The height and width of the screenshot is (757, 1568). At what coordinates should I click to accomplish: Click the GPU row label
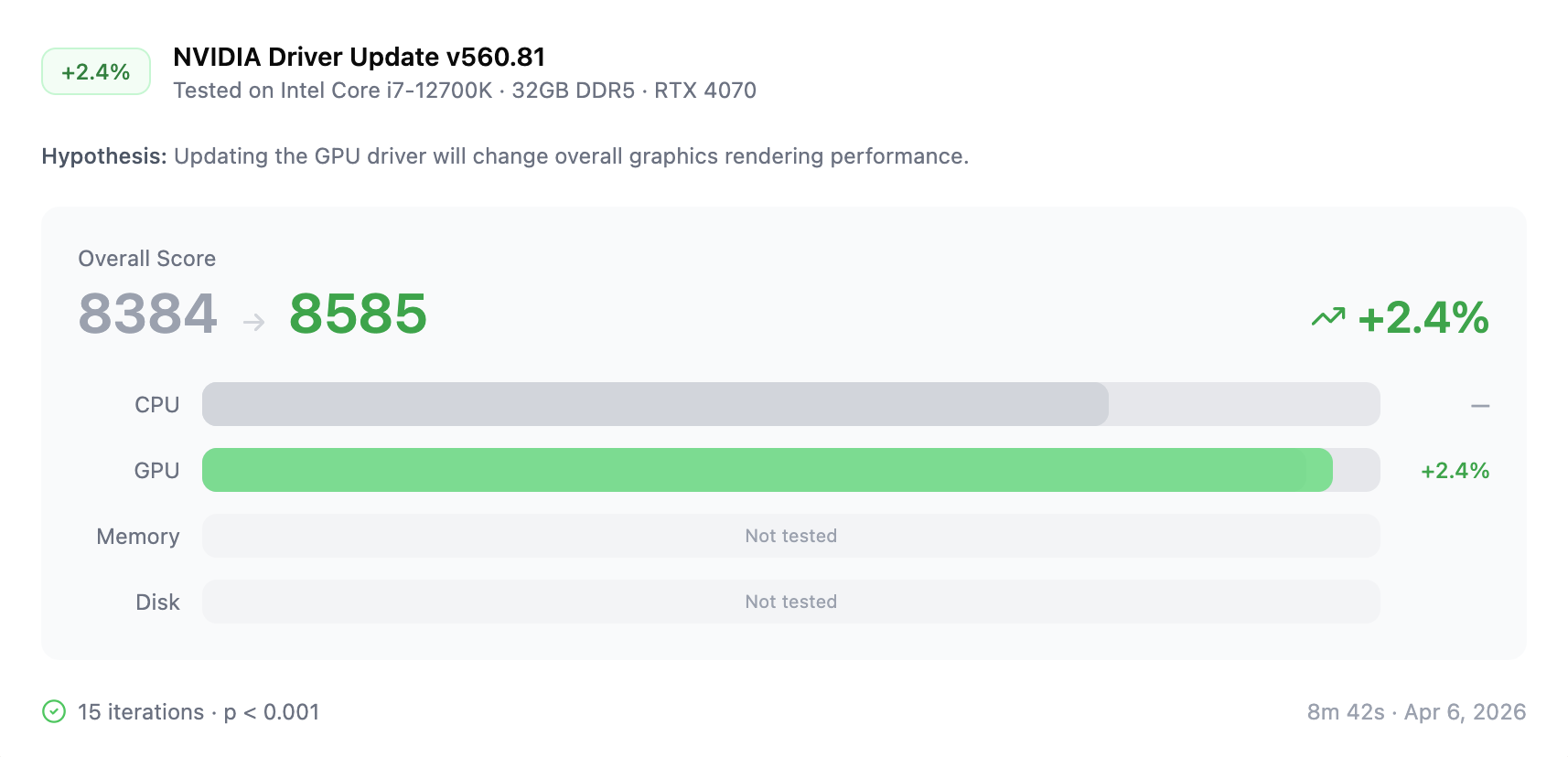(156, 471)
